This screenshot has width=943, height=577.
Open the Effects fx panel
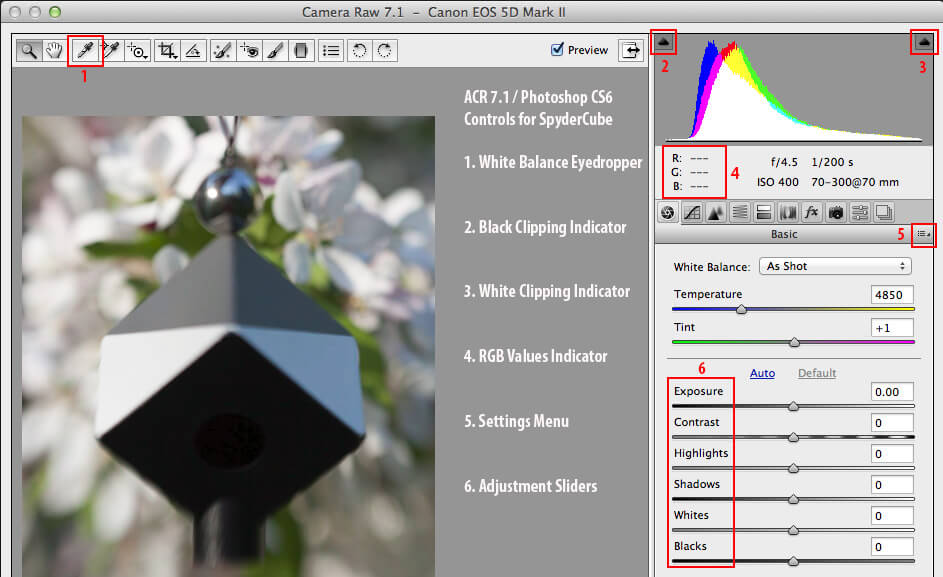[811, 212]
